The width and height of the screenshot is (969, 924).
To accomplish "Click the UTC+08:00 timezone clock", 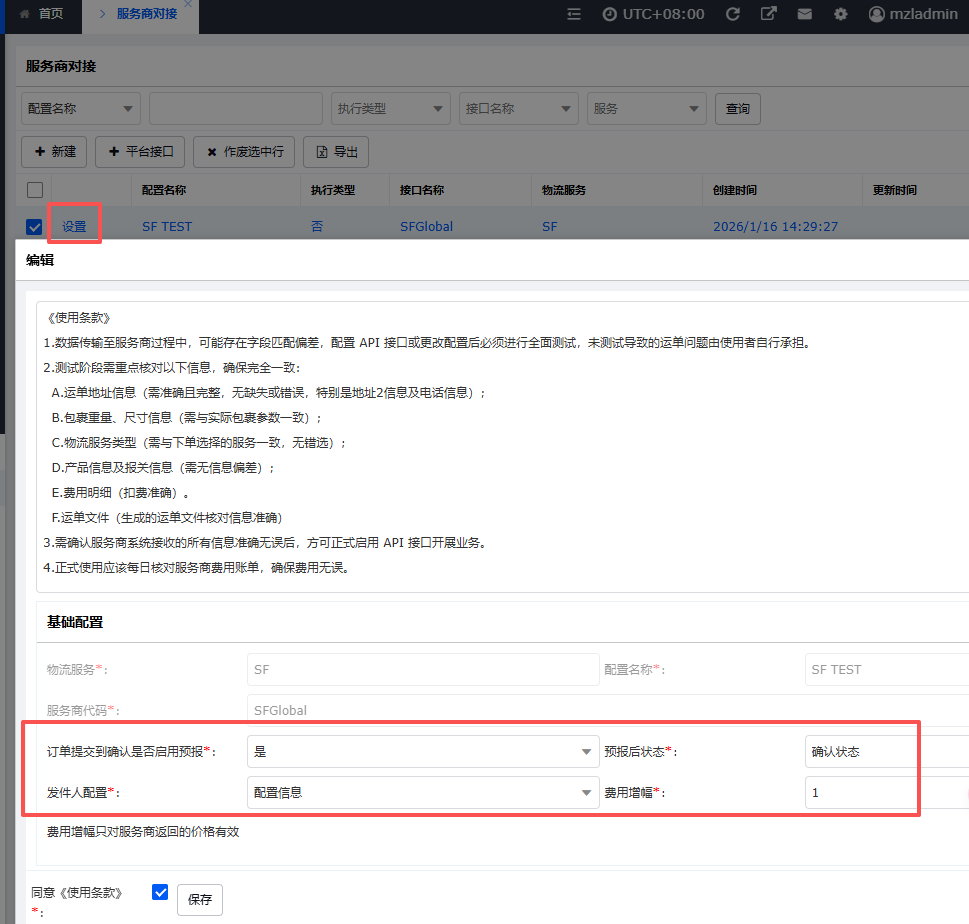I will [x=653, y=14].
